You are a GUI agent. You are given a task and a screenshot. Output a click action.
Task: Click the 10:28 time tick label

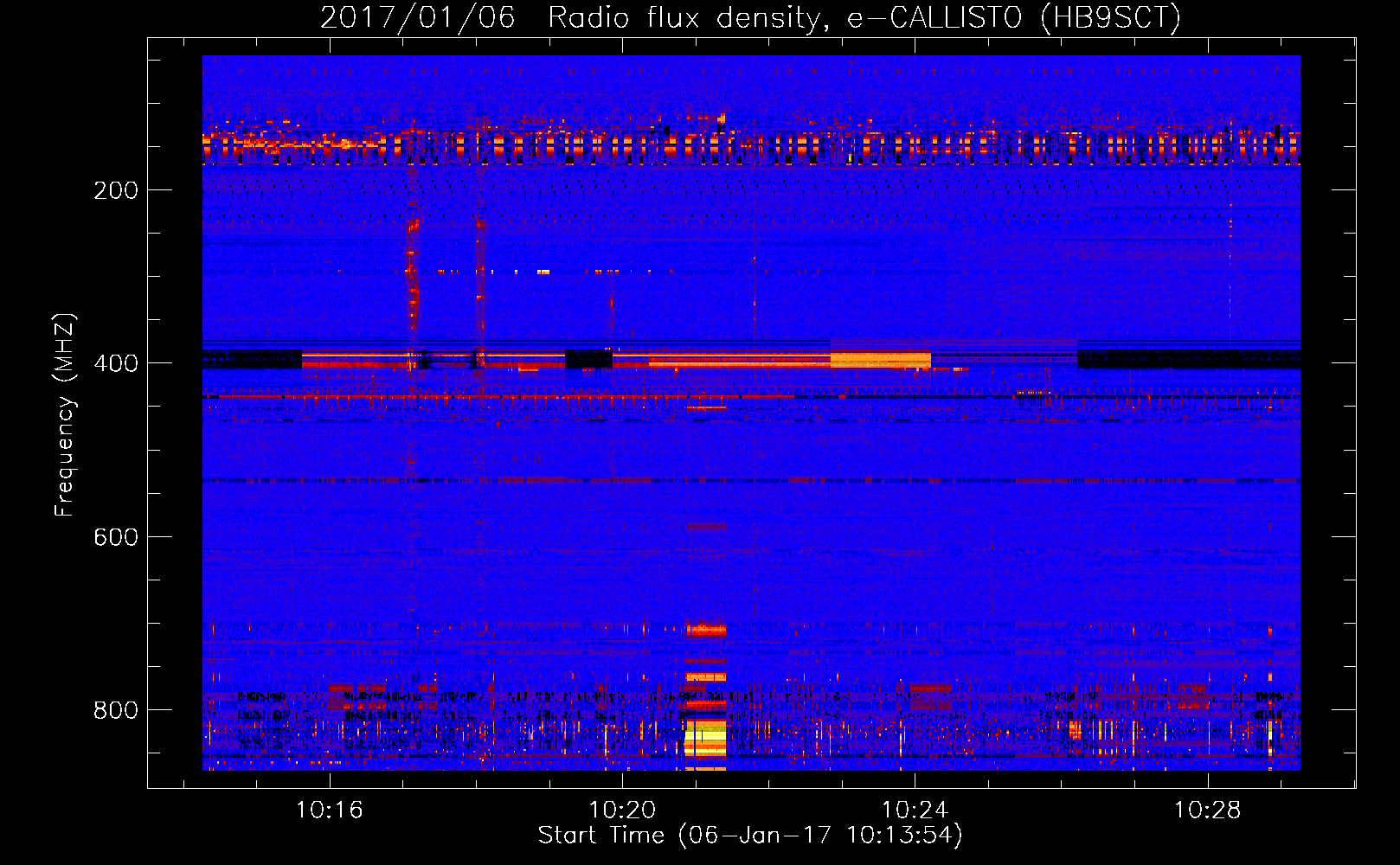pyautogui.click(x=1207, y=811)
